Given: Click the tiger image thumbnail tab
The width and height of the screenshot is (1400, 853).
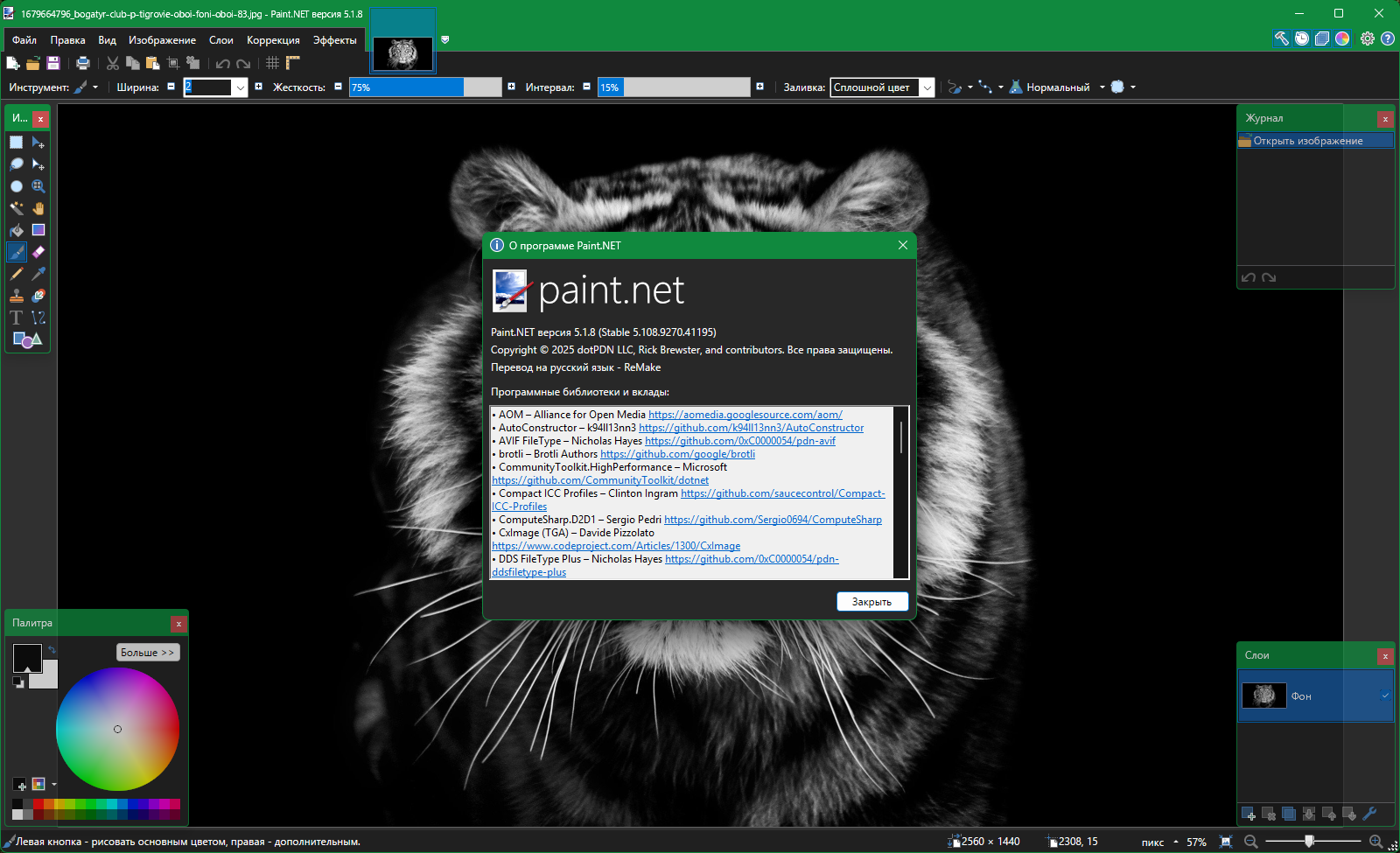Looking at the screenshot, I should click(x=402, y=53).
